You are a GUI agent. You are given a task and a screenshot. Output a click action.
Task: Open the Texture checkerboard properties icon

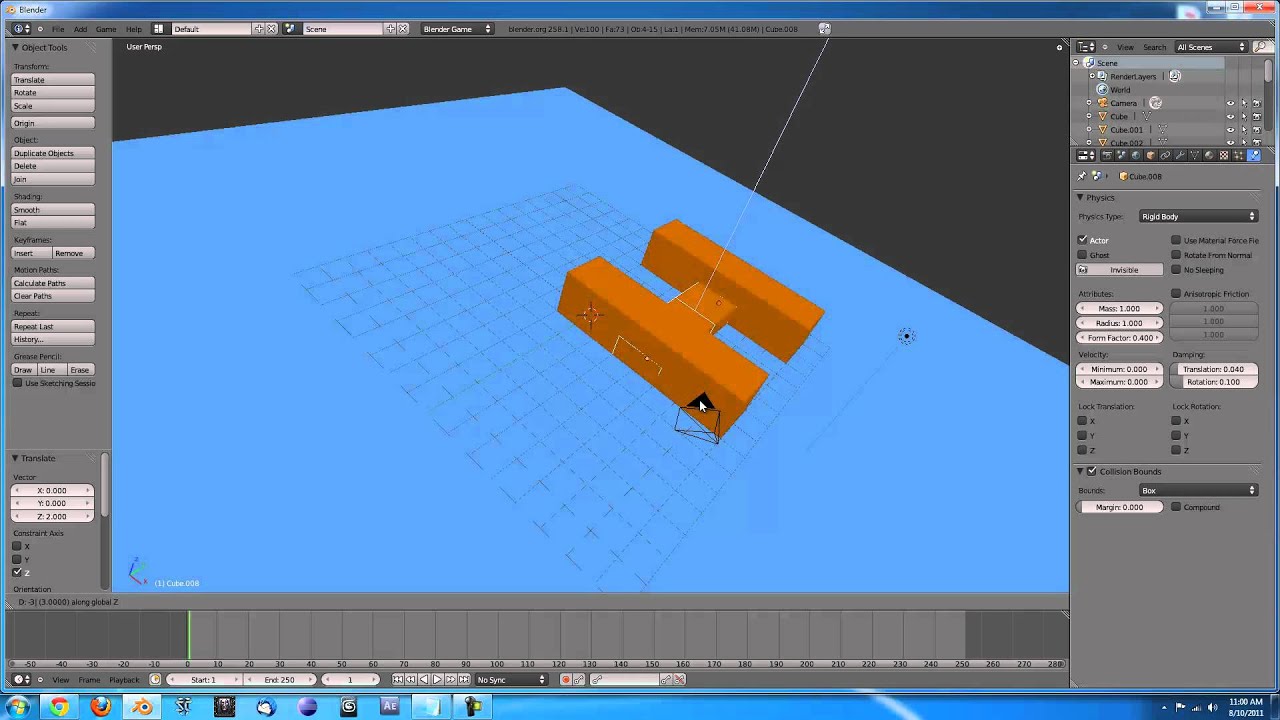point(1224,155)
